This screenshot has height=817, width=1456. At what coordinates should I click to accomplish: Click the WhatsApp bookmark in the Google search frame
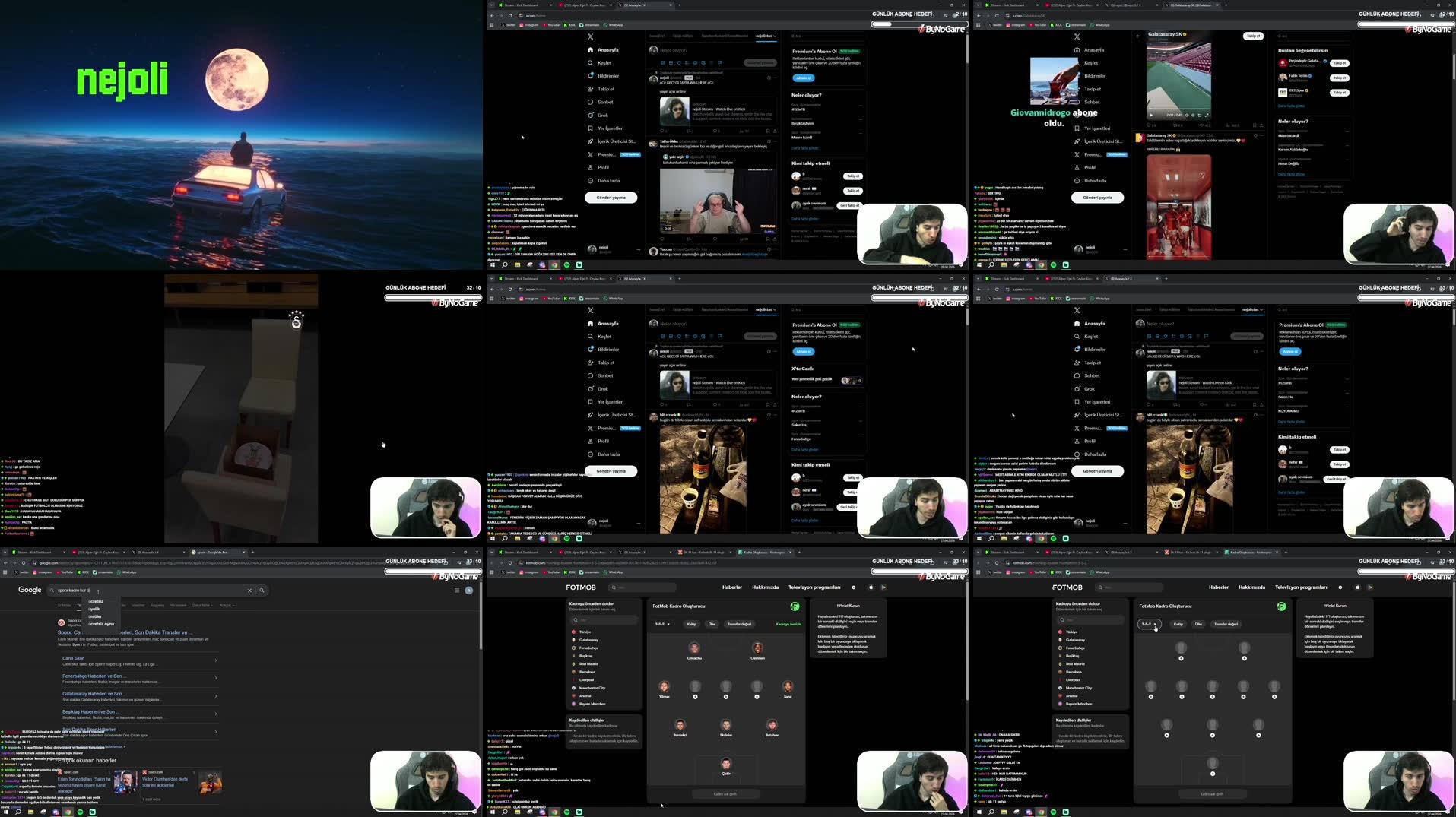click(x=127, y=572)
